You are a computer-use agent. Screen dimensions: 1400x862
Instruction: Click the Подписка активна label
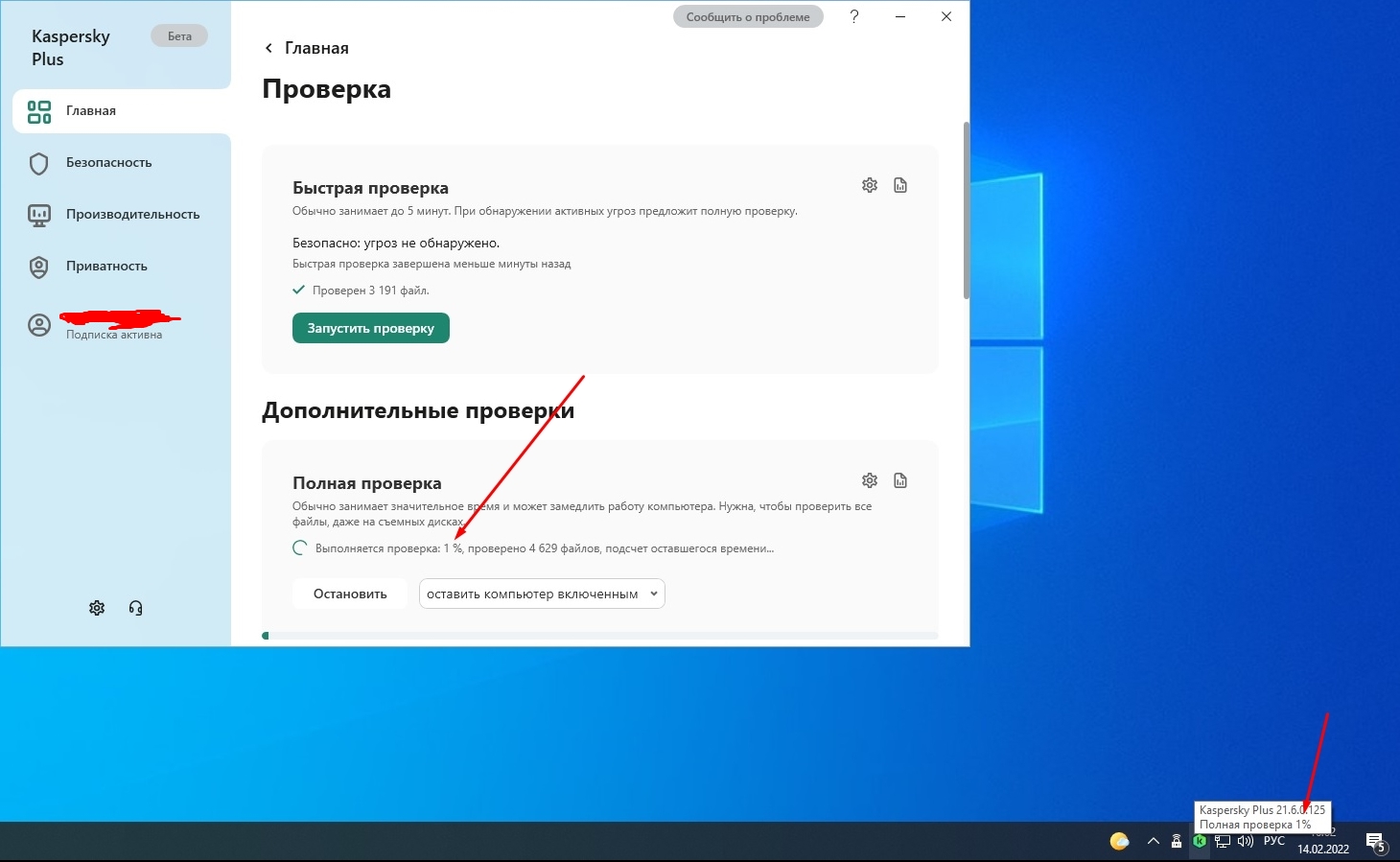(114, 336)
